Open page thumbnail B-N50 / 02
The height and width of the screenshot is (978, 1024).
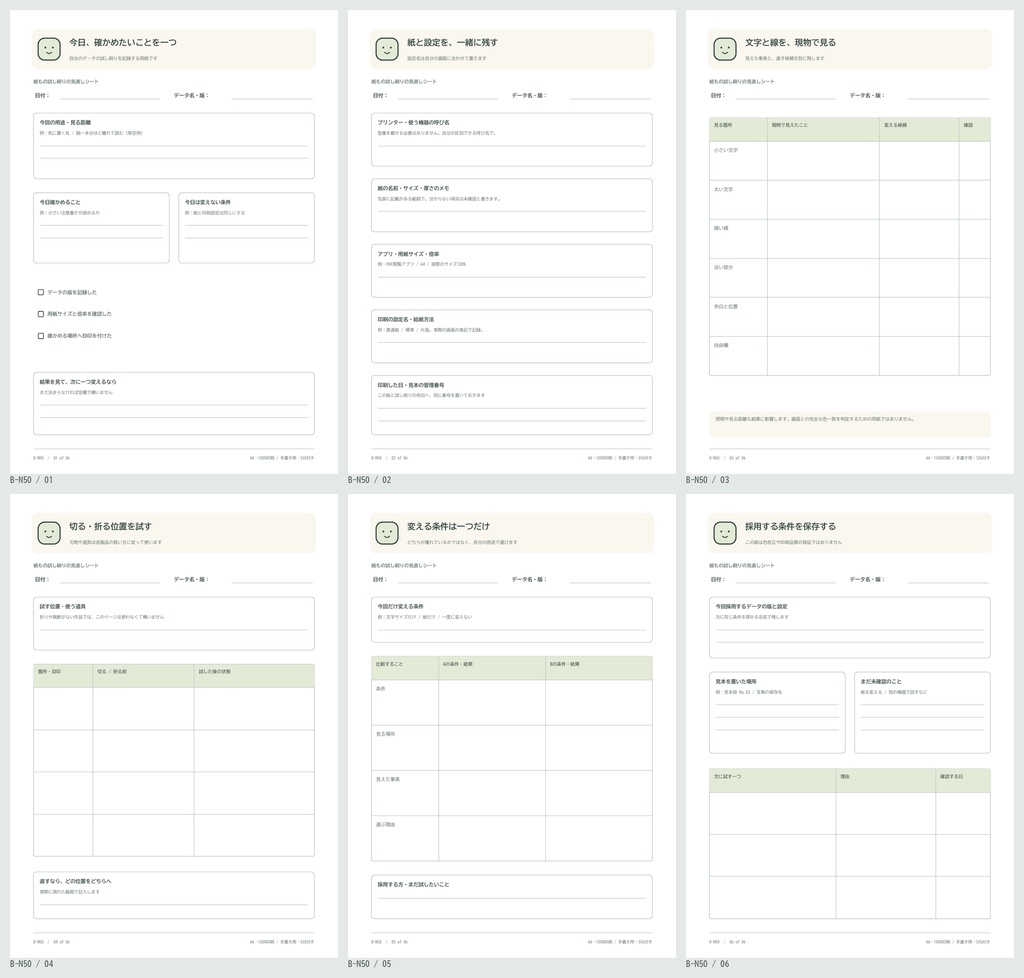tap(511, 242)
